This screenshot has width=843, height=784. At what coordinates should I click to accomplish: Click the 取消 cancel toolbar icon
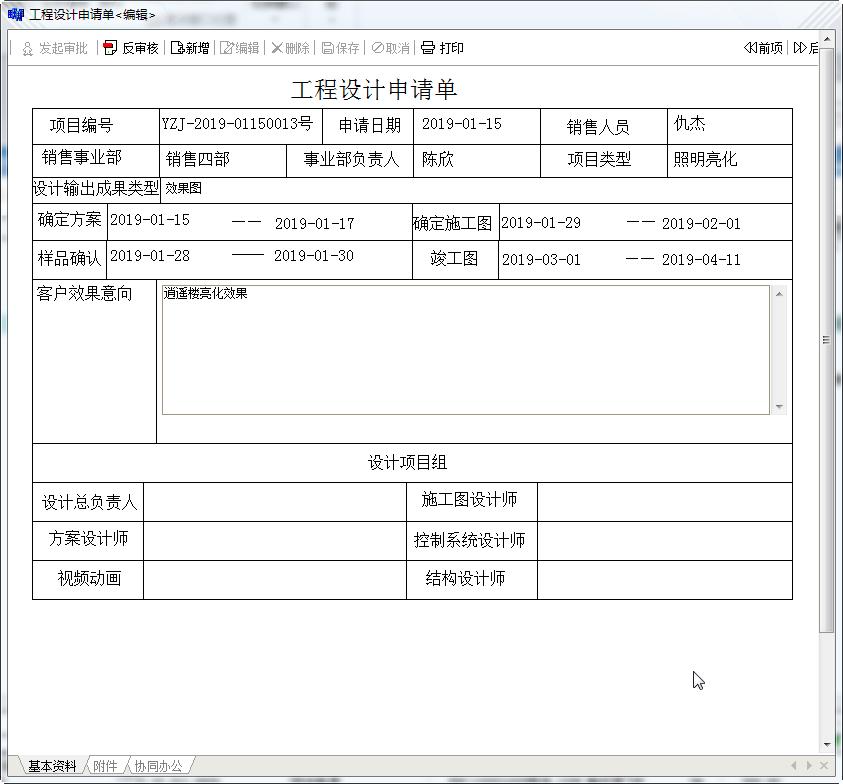390,48
